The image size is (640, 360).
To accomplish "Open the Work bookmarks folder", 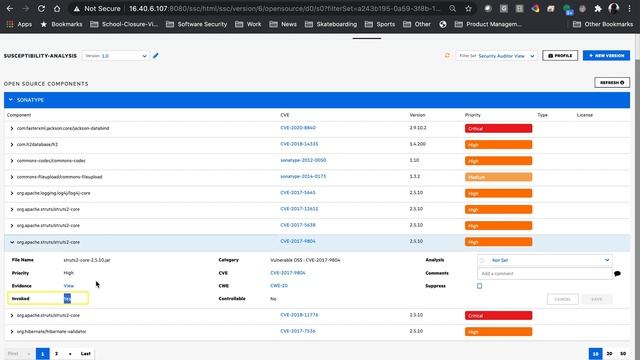I will 248,24.
